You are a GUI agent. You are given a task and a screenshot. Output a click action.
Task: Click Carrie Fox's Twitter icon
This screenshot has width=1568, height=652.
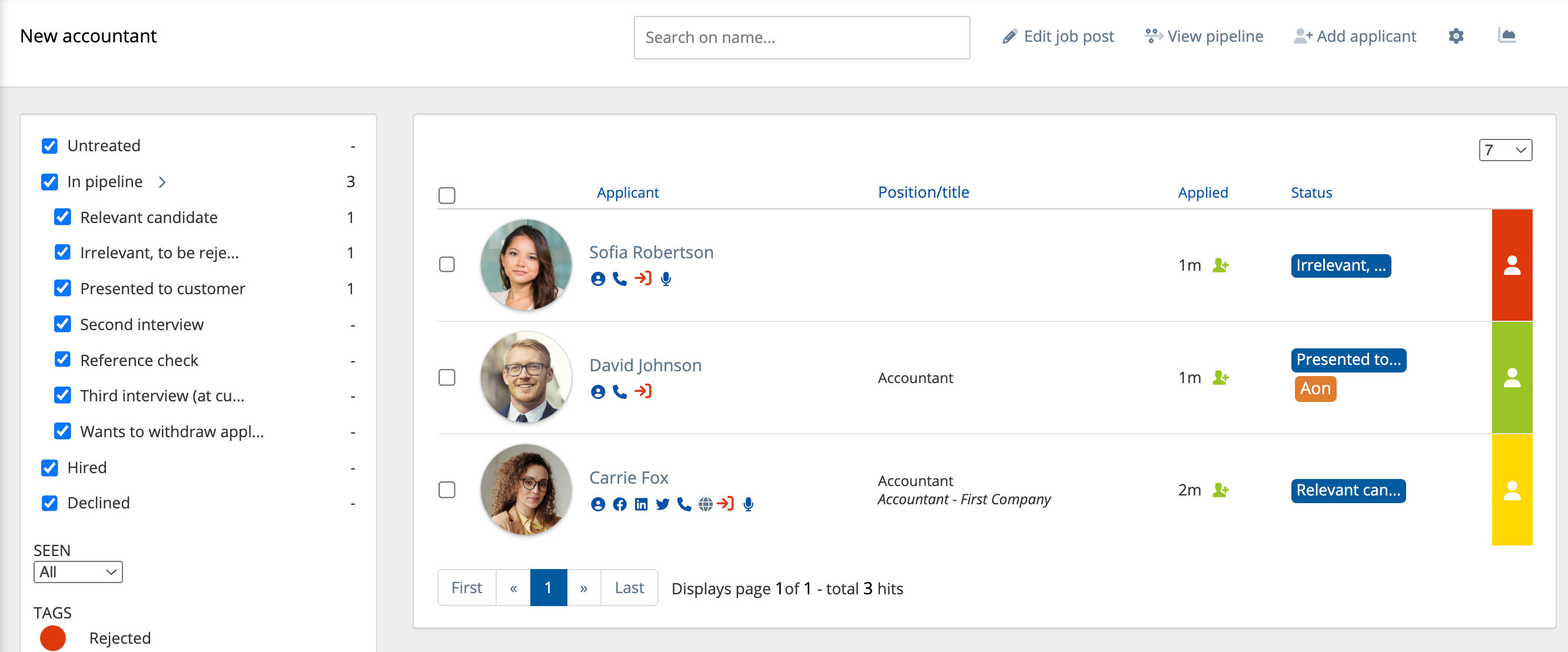(662, 504)
